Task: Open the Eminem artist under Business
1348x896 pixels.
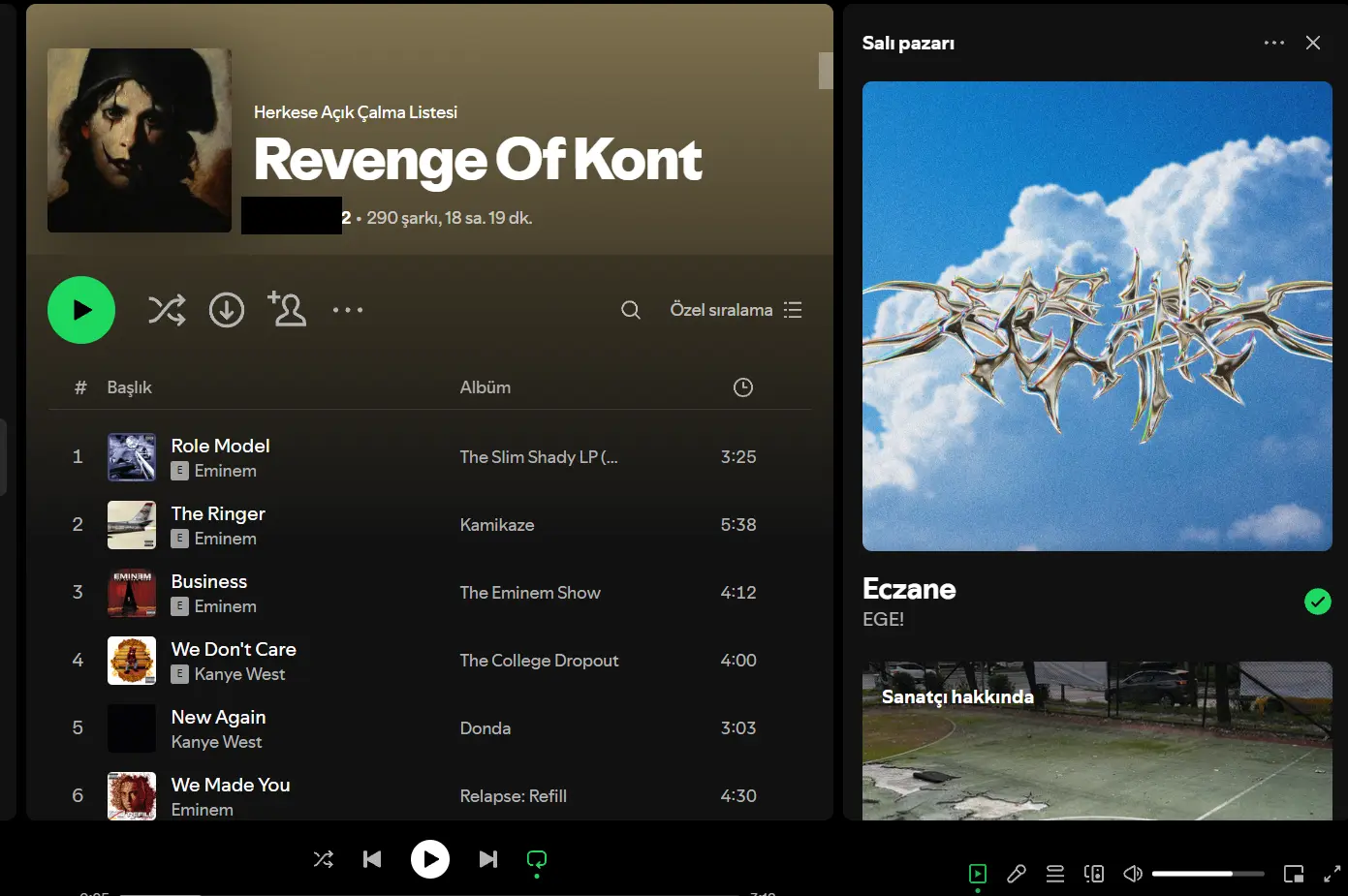Action: tap(225, 606)
